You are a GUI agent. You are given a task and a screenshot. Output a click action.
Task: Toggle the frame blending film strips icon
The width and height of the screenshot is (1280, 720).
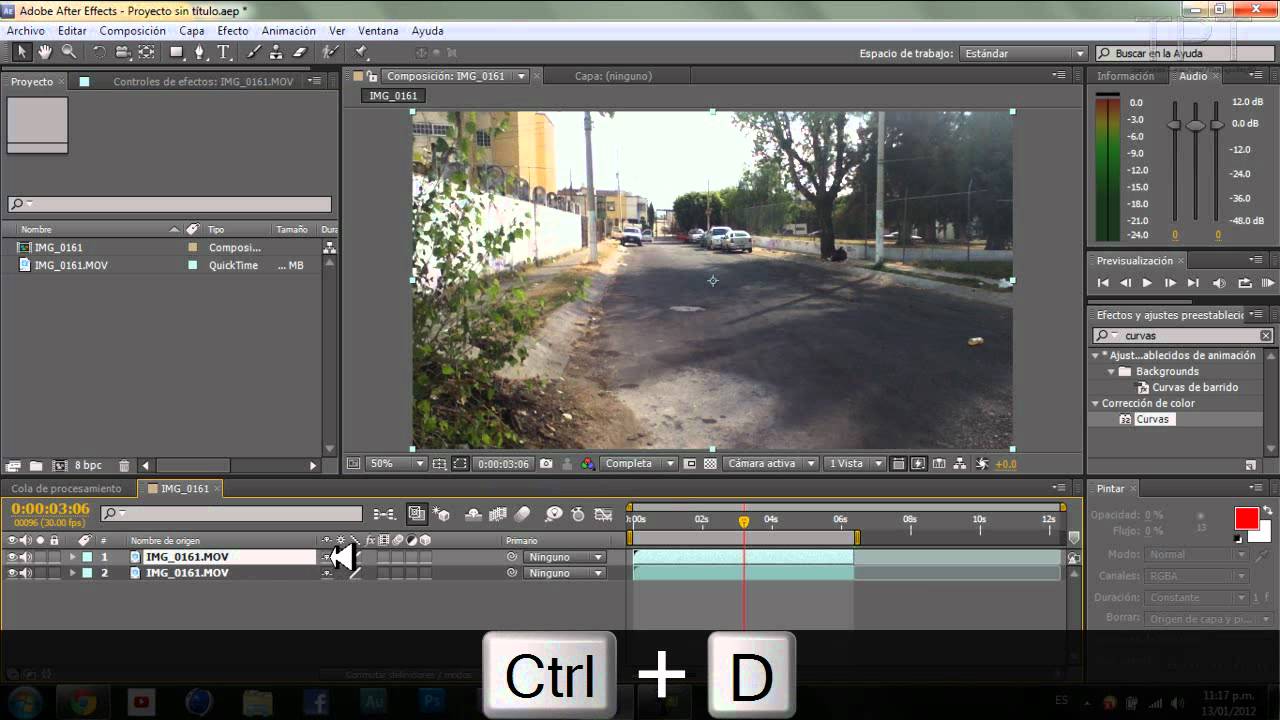498,514
